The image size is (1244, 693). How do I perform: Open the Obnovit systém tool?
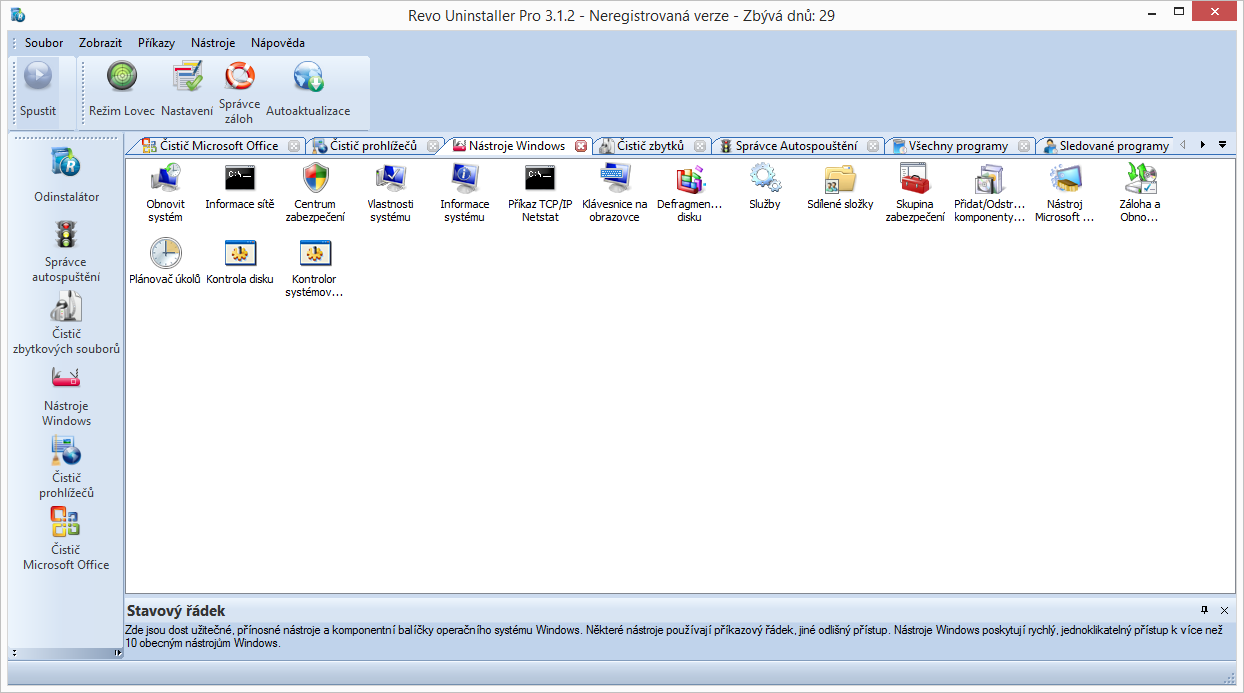point(165,192)
